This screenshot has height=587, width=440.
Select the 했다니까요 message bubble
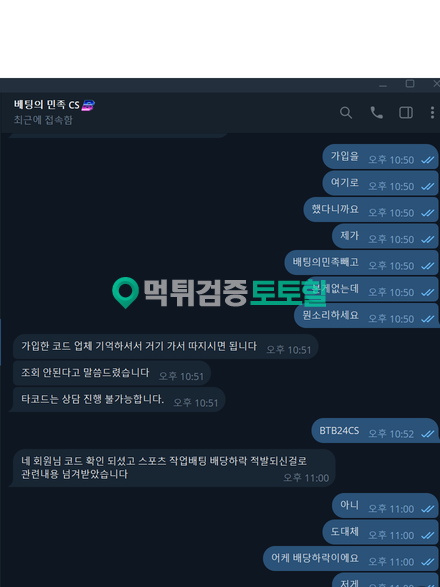pos(371,209)
